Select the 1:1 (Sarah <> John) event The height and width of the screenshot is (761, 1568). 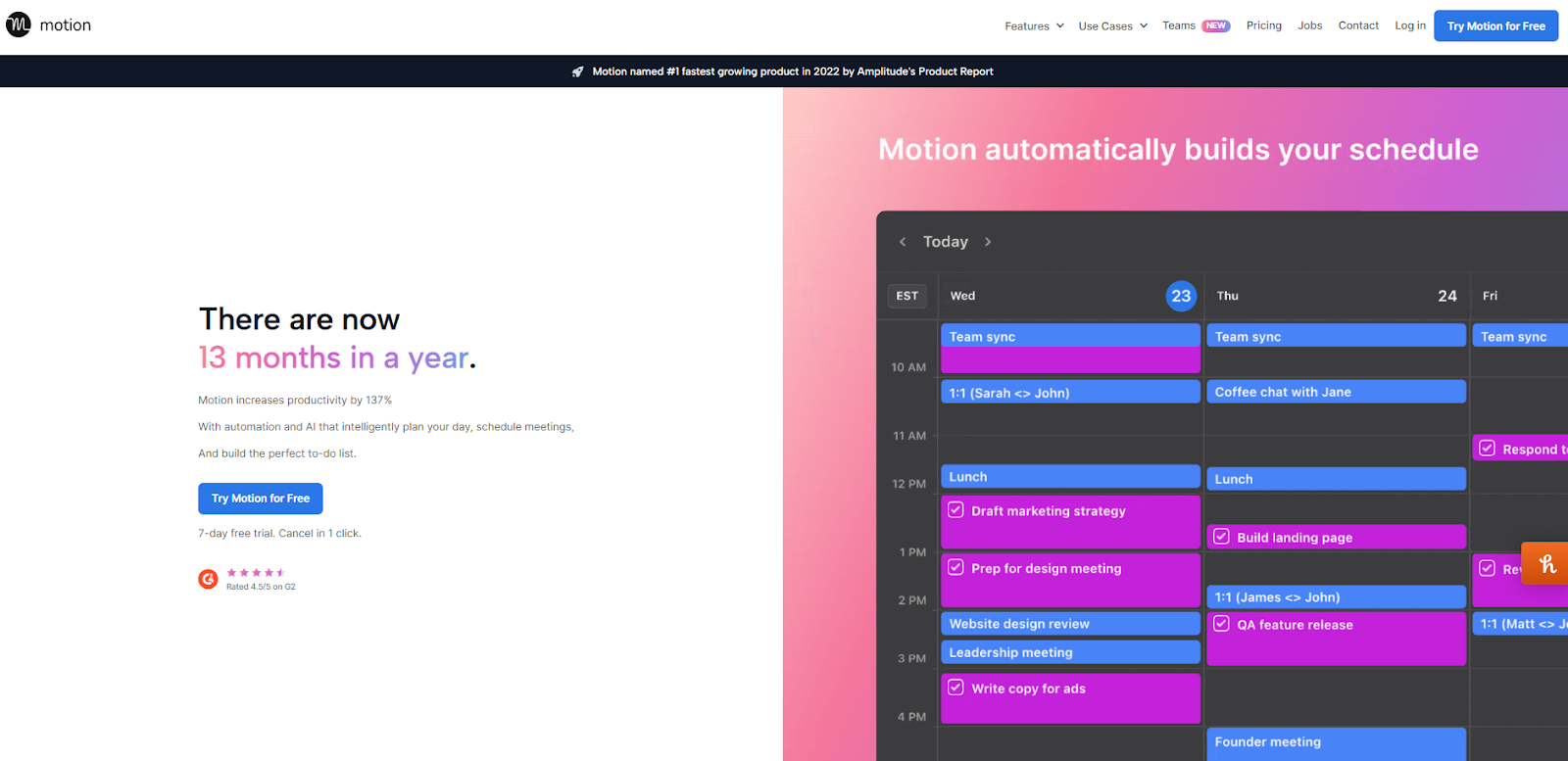click(x=1070, y=392)
